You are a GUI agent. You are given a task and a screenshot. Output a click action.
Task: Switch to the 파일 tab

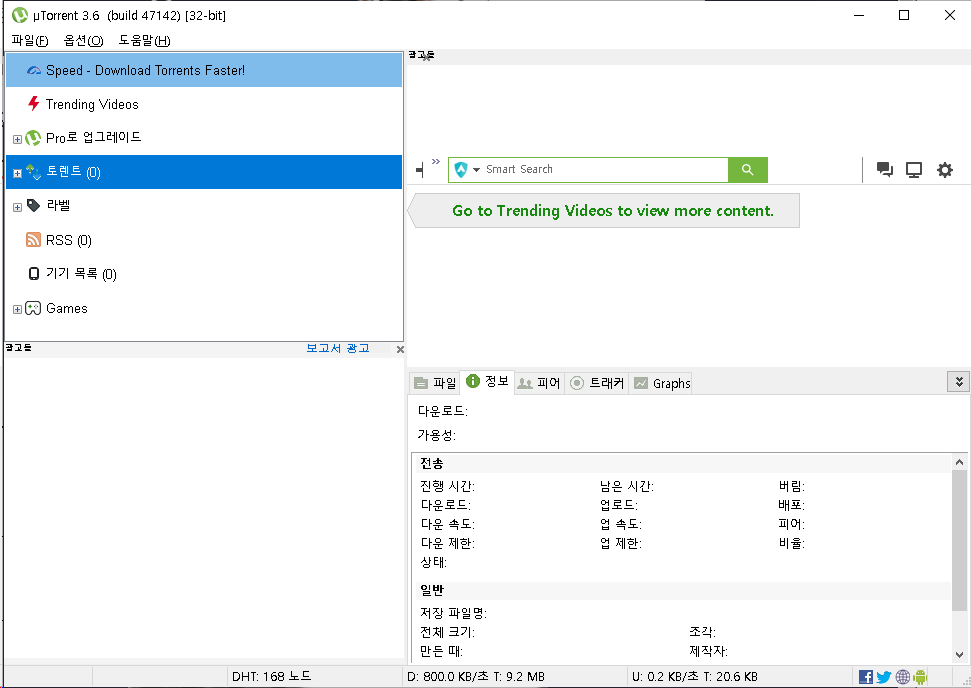[x=435, y=383]
